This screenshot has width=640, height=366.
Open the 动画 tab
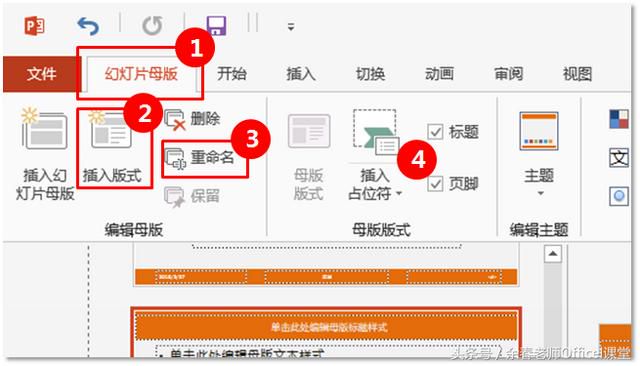440,74
